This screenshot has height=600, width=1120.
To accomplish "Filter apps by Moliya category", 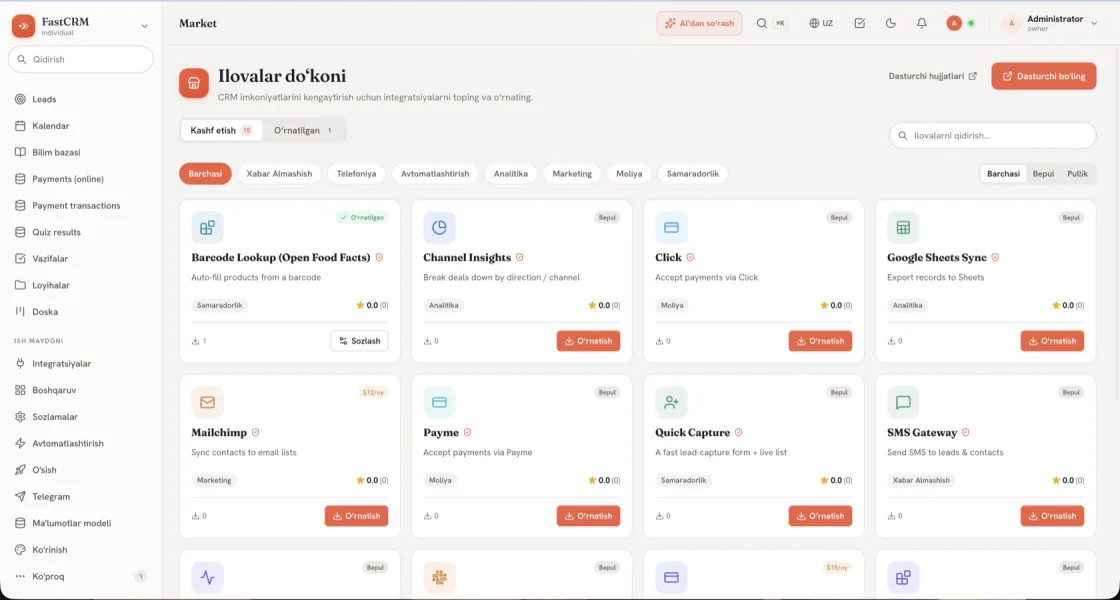I will tap(629, 174).
